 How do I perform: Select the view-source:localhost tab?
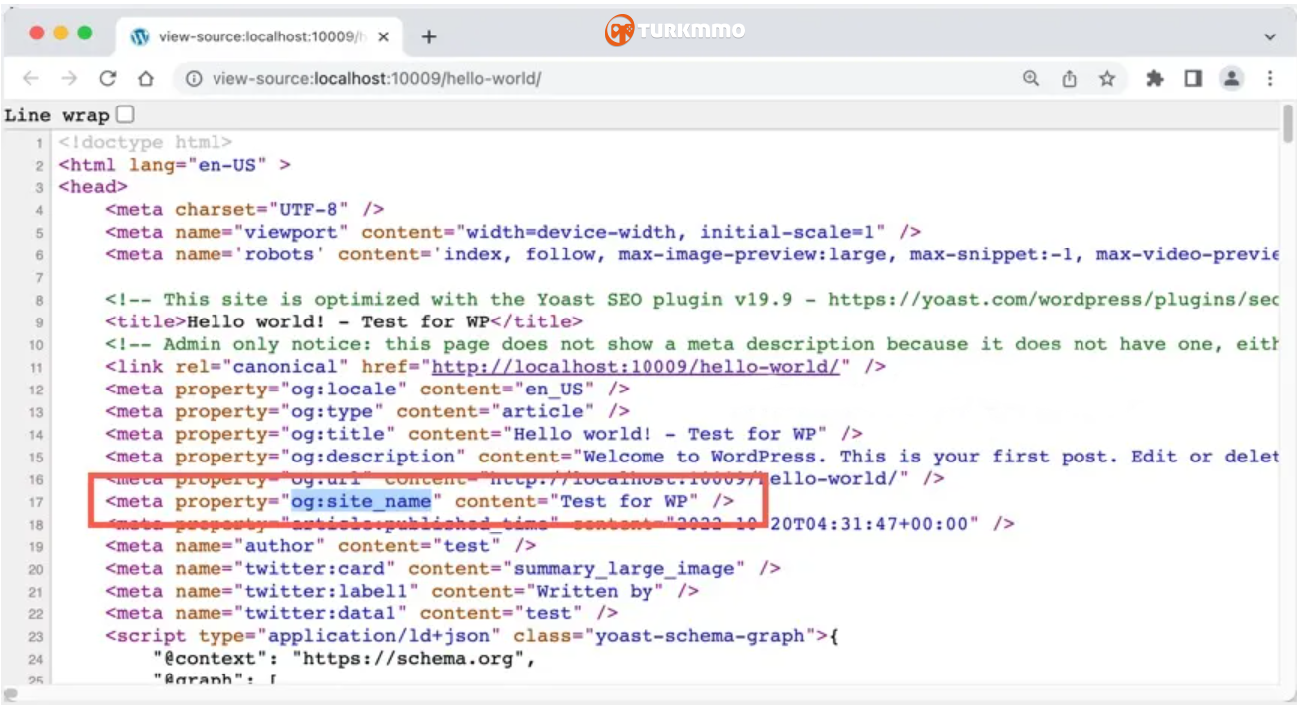coord(261,36)
